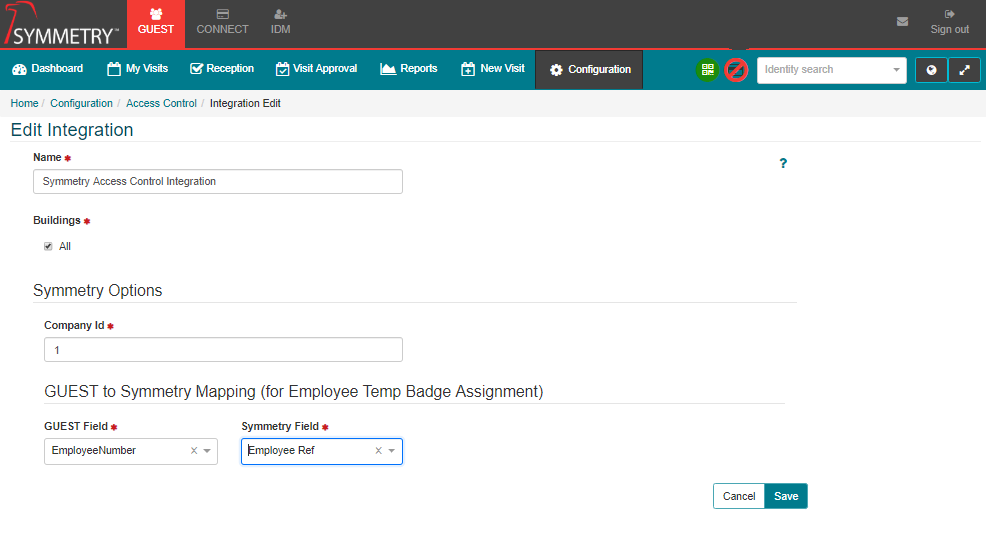Click the red prohibited watchlist icon

coord(736,70)
